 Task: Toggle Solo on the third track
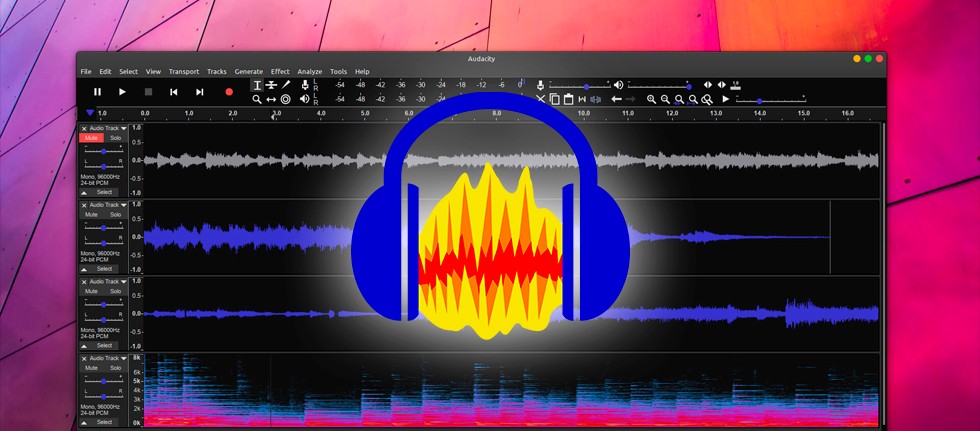pyautogui.click(x=116, y=291)
